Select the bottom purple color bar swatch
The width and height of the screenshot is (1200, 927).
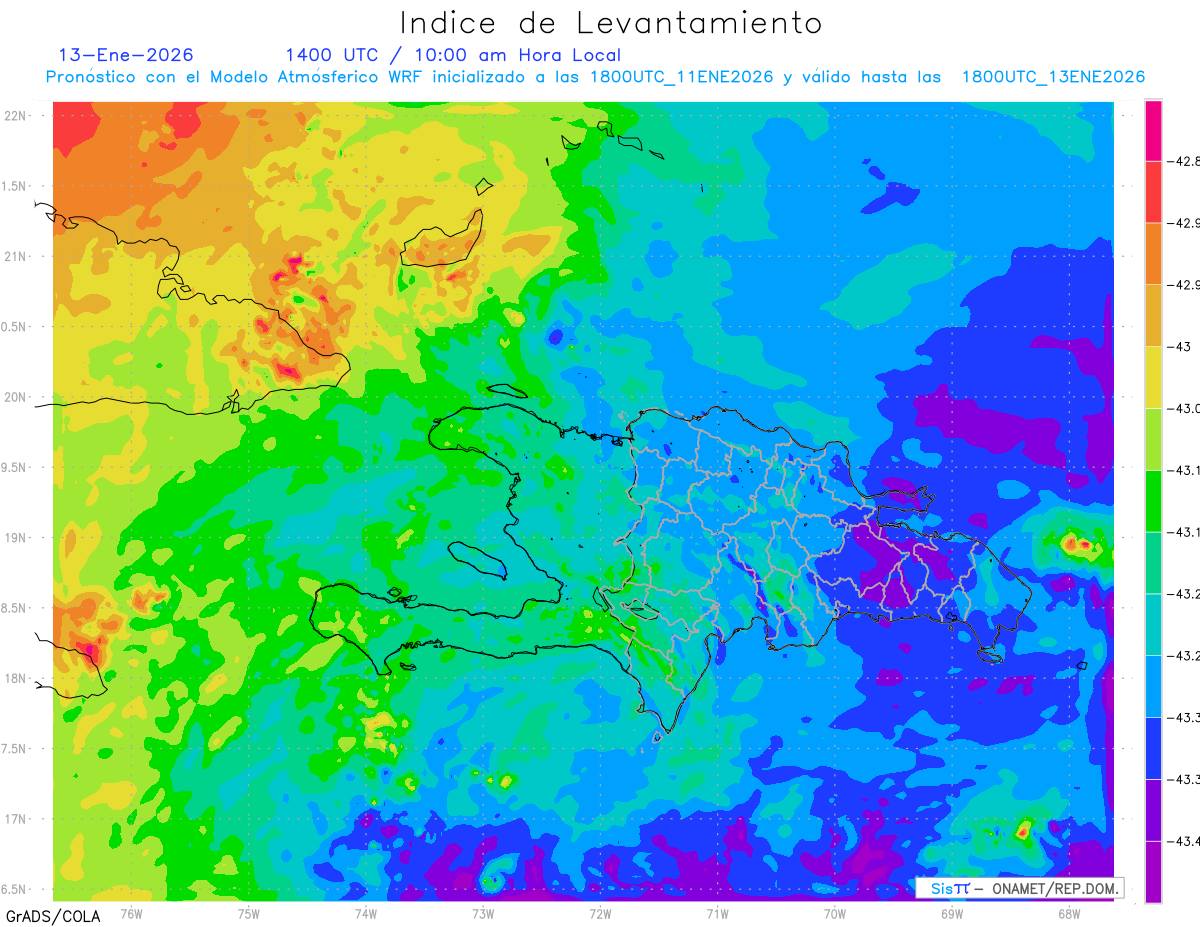point(1153,872)
